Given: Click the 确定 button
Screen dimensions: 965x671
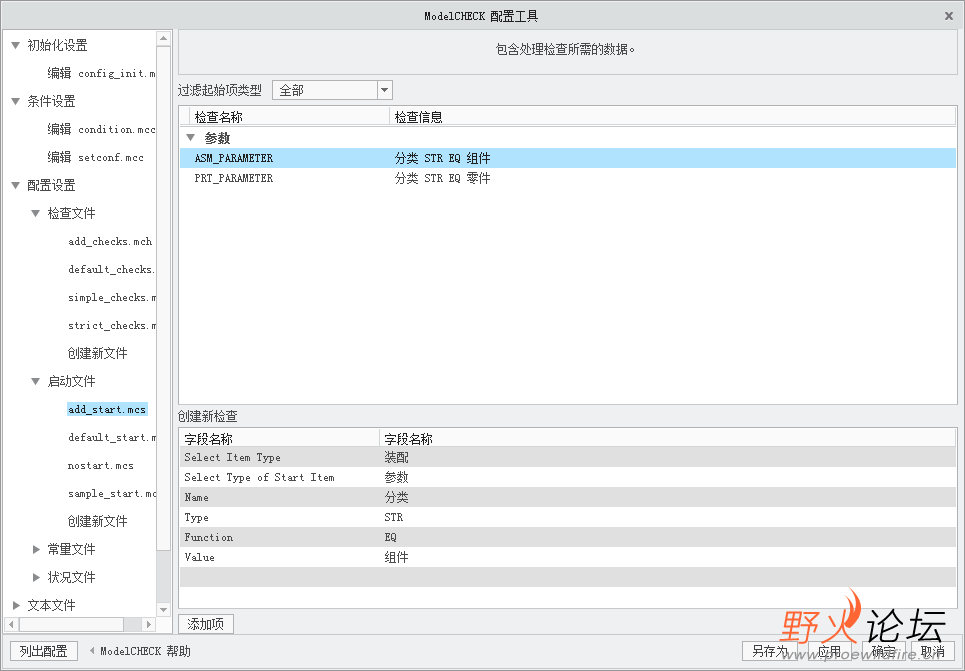Looking at the screenshot, I should (884, 651).
